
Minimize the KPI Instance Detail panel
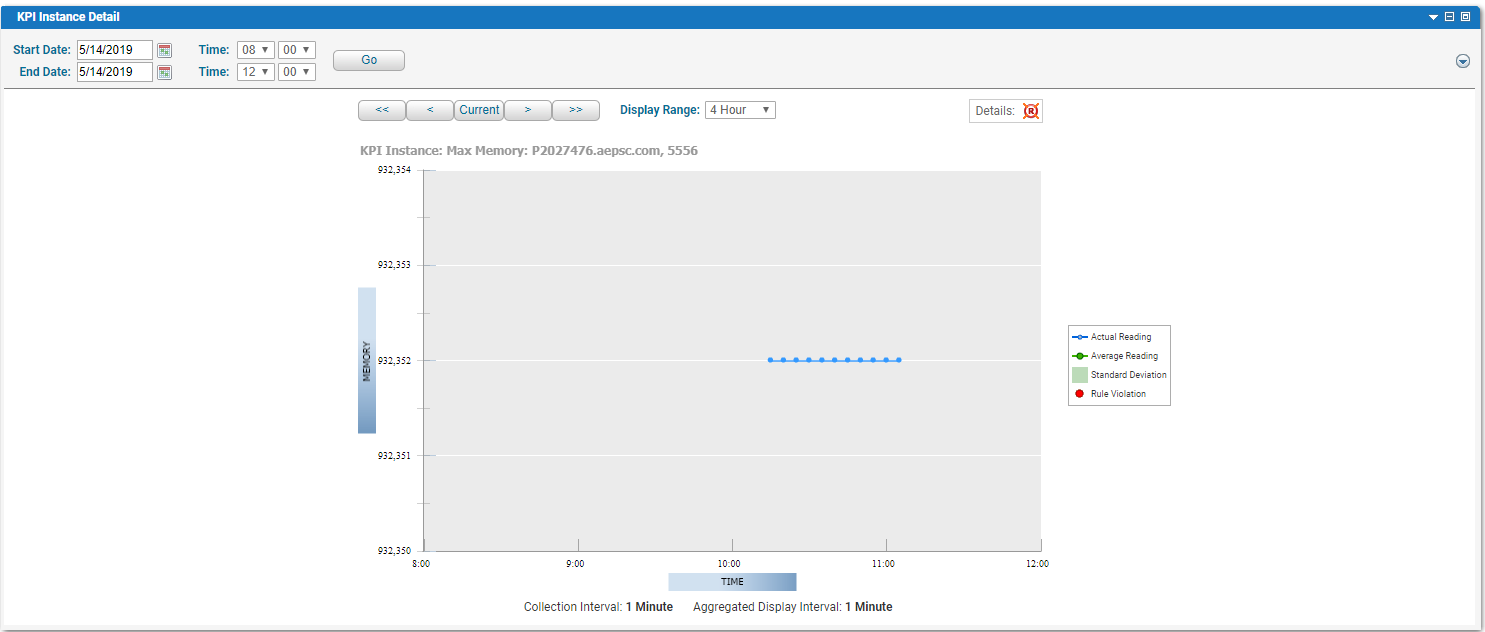tap(1449, 17)
